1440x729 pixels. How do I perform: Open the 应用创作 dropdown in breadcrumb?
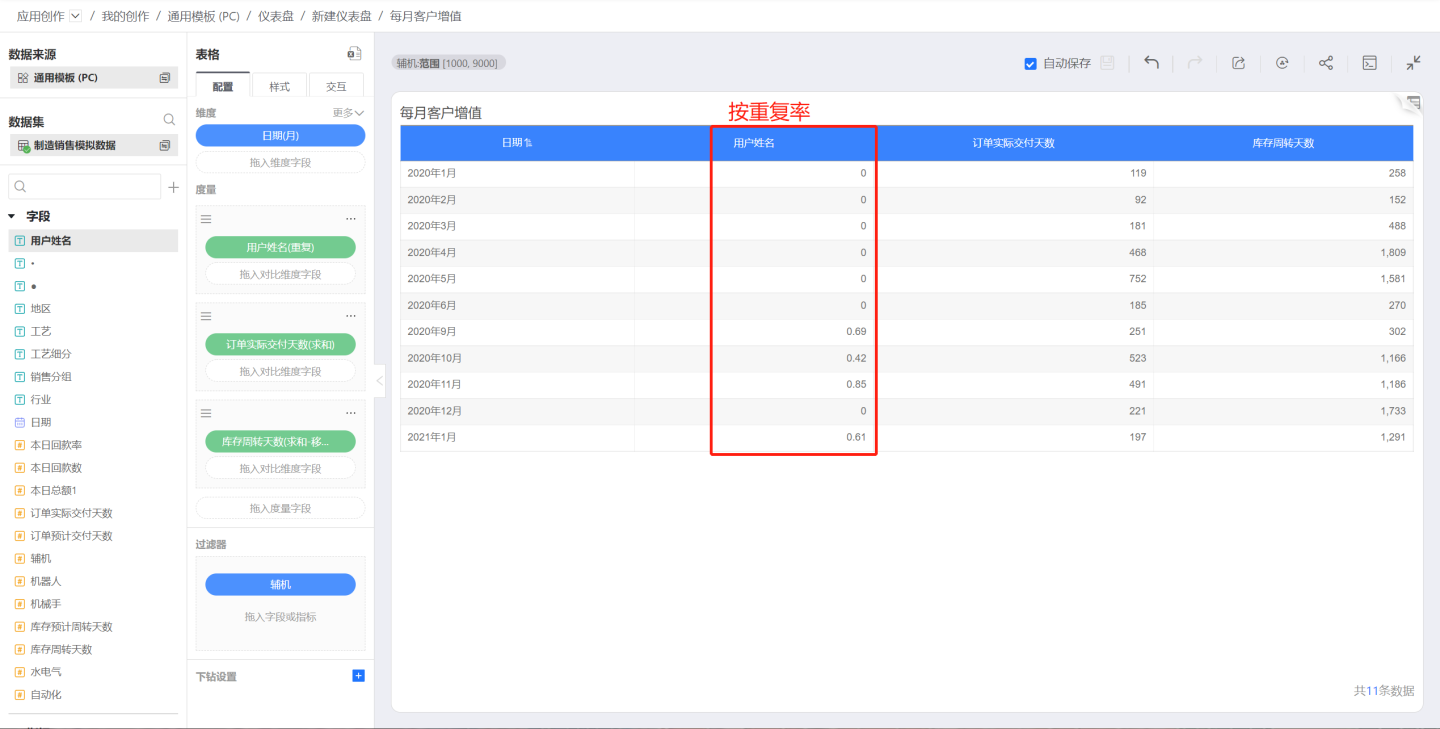tap(76, 16)
